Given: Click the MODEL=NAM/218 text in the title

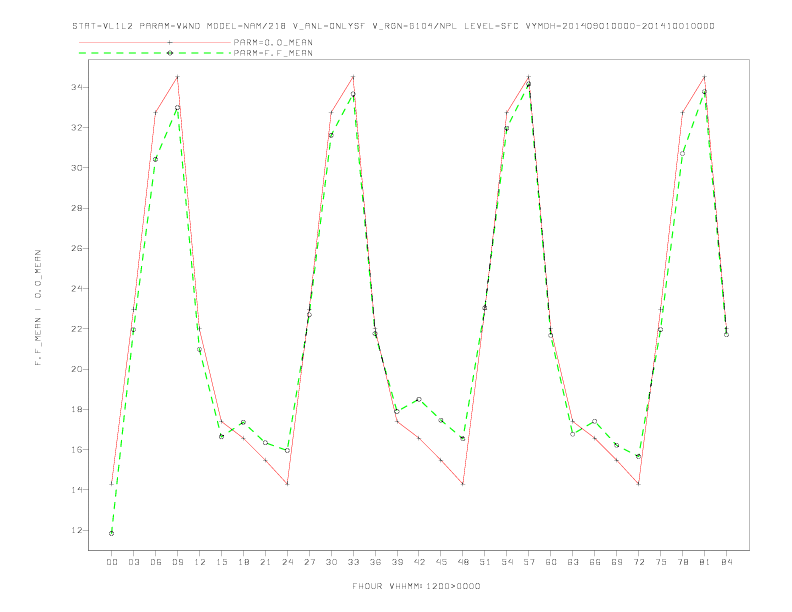Looking at the screenshot, I should pos(246,26).
